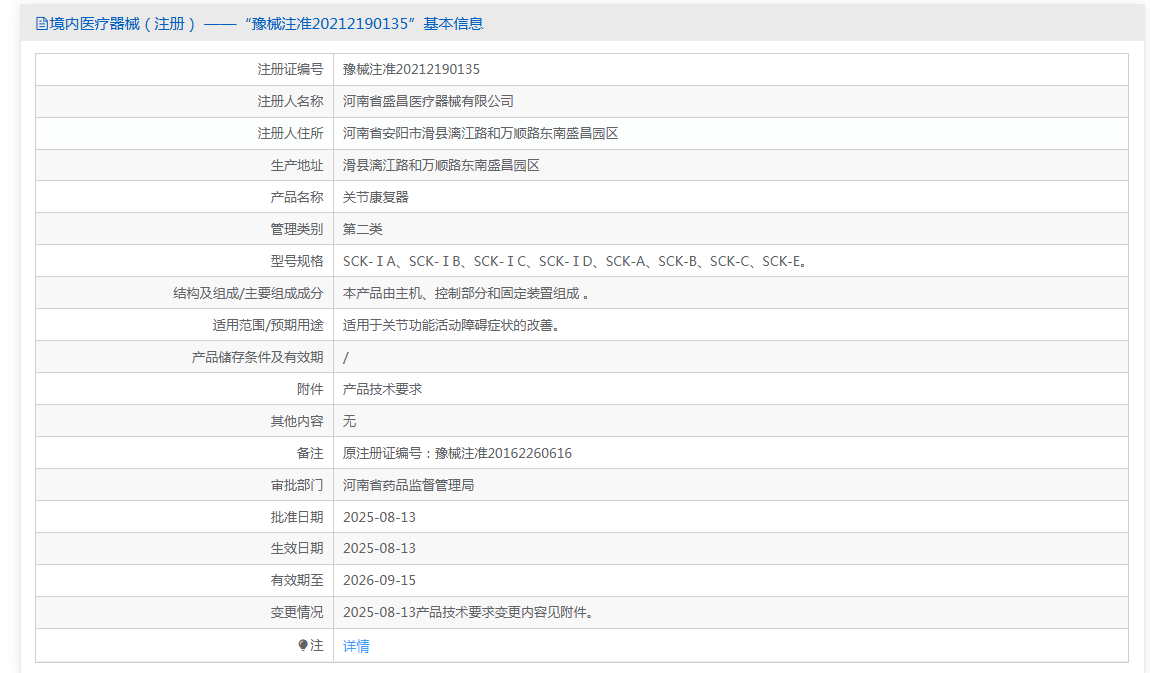Viewport: 1150px width, 673px height.
Task: Click the 产品储存条件及有效期 label
Action: [257, 357]
